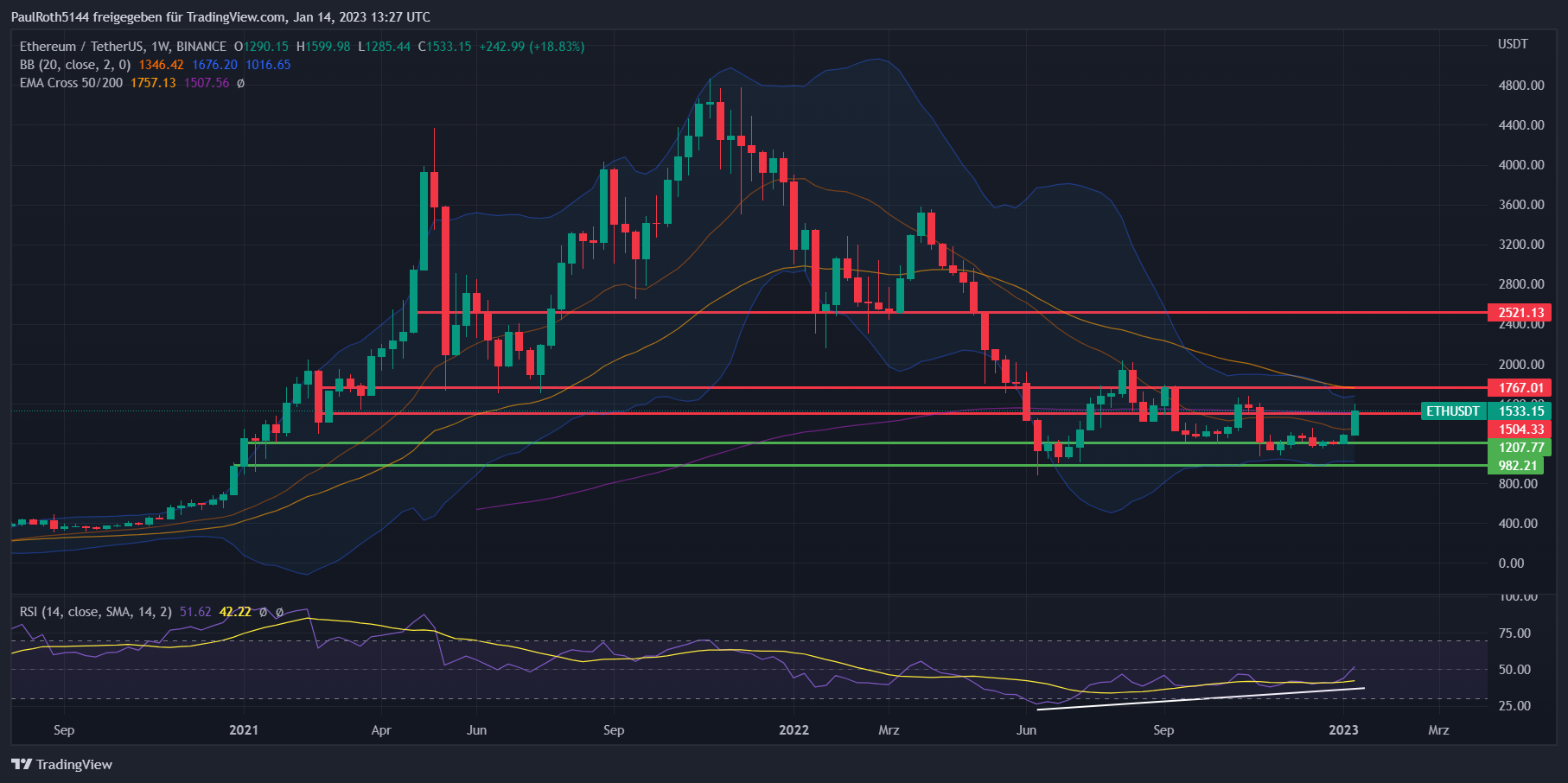This screenshot has height=783, width=1568.
Task: Click the 25.00 RSI axis label
Action: pos(1514,706)
